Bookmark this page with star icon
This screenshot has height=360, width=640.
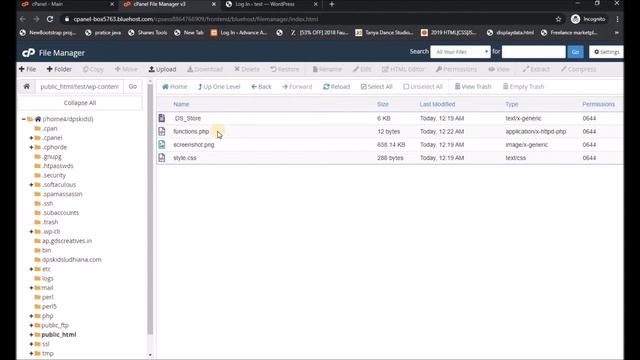point(558,19)
